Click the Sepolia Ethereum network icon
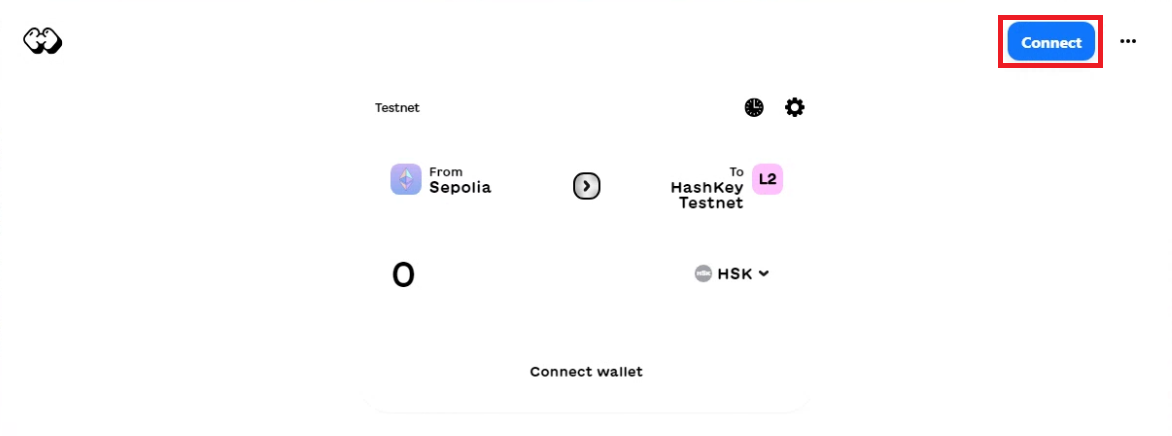The height and width of the screenshot is (436, 1172). (x=406, y=179)
